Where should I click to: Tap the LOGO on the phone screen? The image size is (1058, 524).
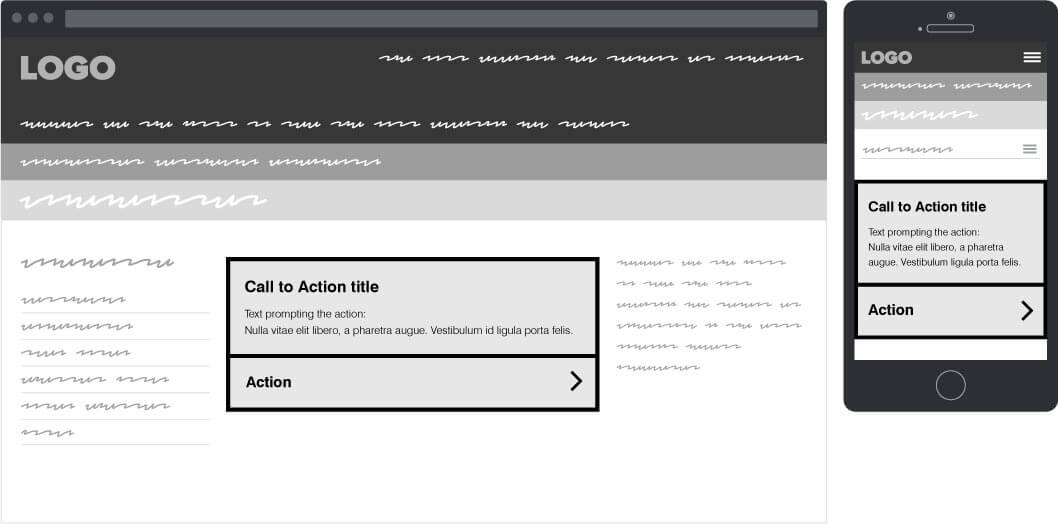pos(886,57)
